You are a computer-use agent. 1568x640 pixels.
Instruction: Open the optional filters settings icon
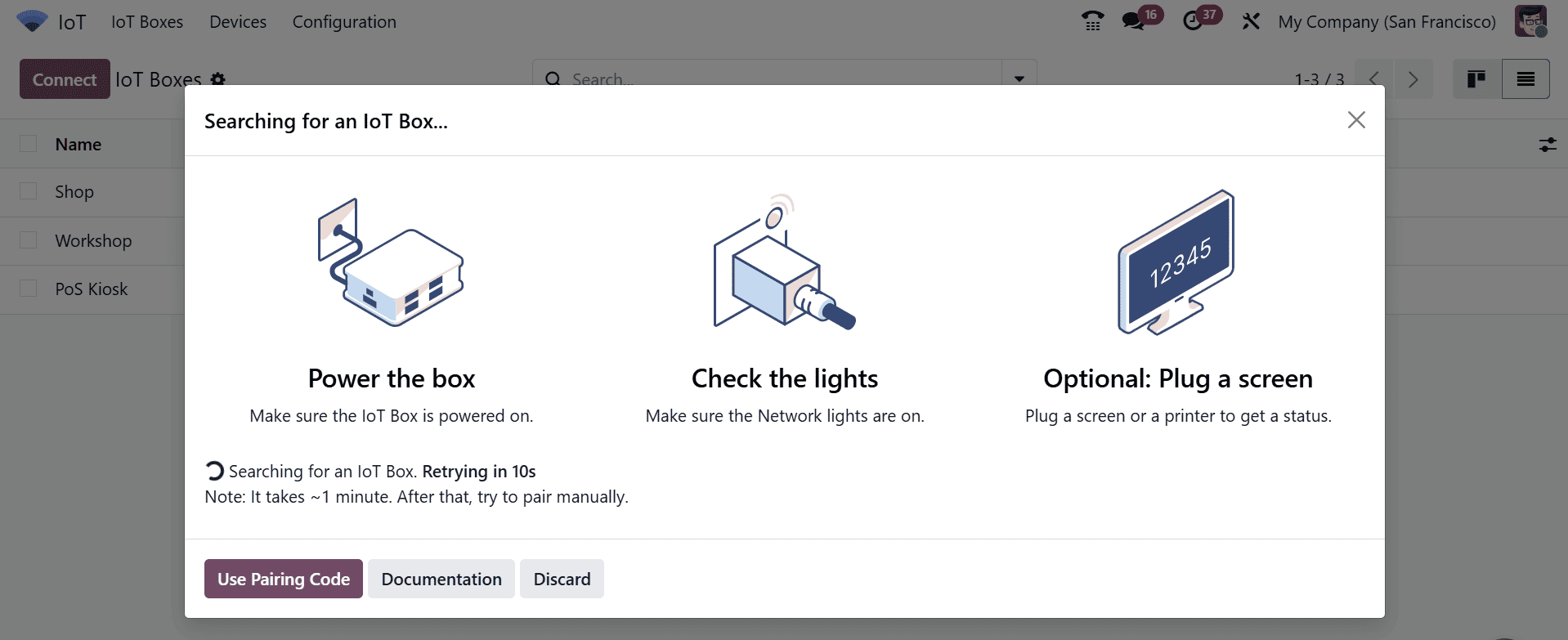pyautogui.click(x=1548, y=144)
